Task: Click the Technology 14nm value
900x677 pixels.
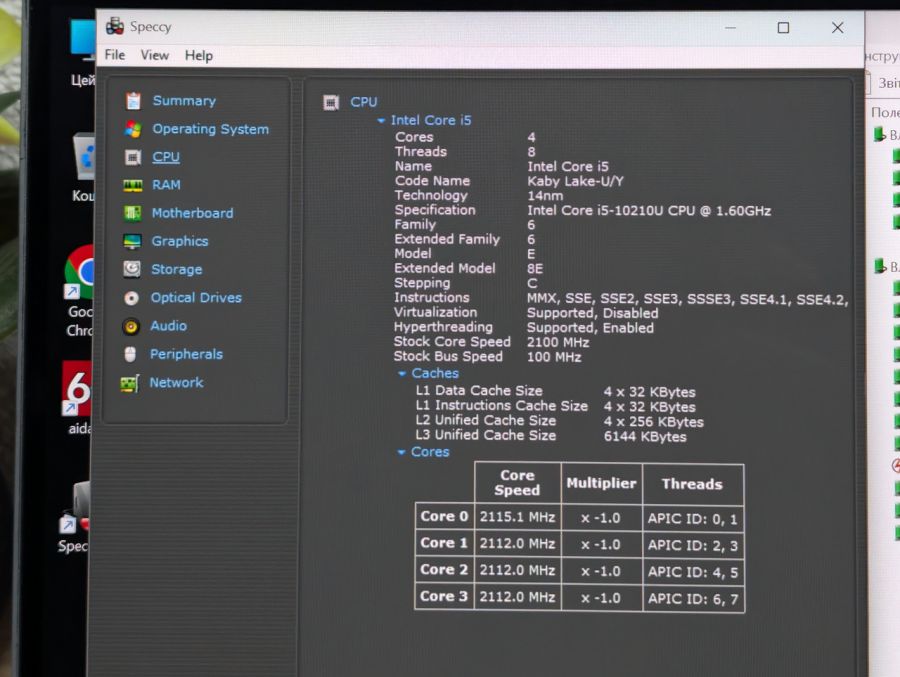Action: pyautogui.click(x=545, y=196)
